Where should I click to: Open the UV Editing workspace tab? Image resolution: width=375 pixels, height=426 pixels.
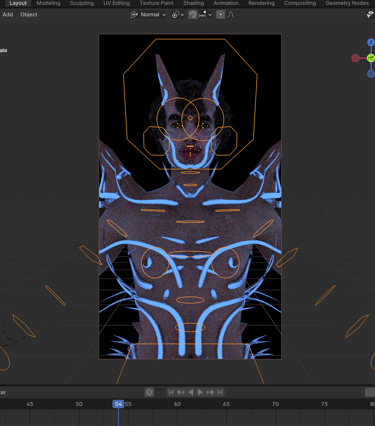116,3
